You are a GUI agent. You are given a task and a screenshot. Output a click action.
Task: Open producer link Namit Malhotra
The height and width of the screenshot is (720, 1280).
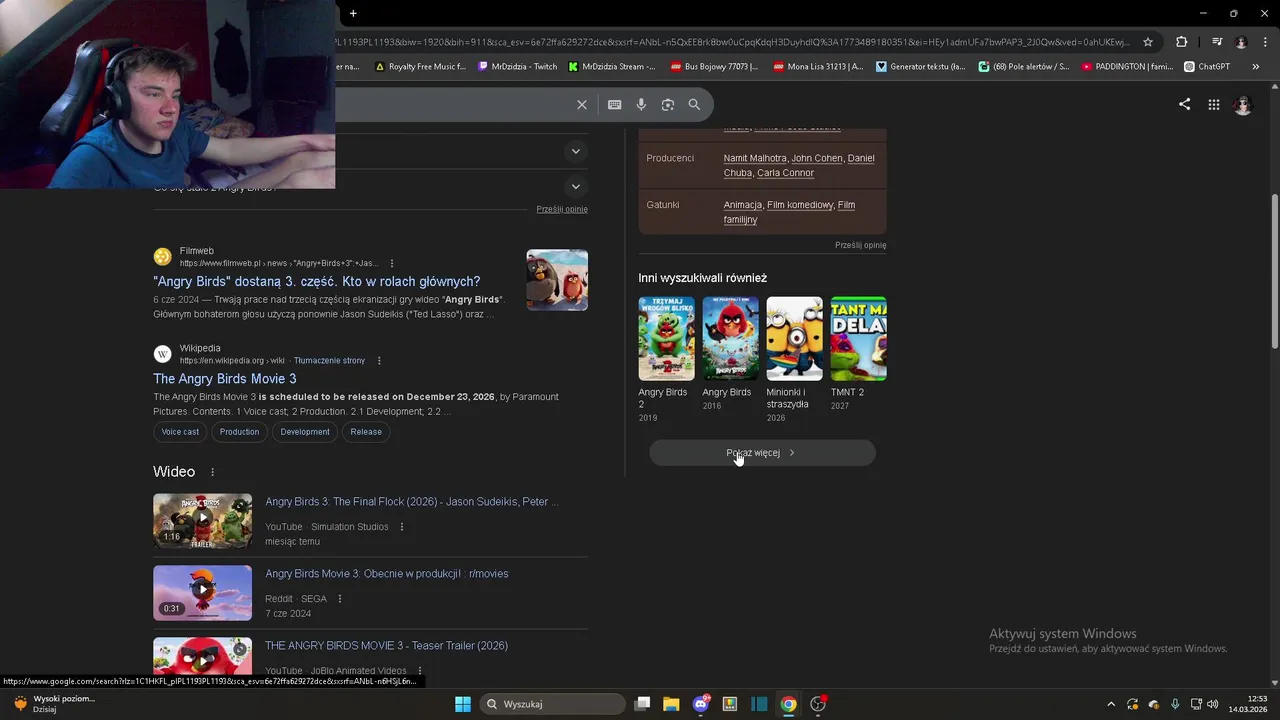755,158
